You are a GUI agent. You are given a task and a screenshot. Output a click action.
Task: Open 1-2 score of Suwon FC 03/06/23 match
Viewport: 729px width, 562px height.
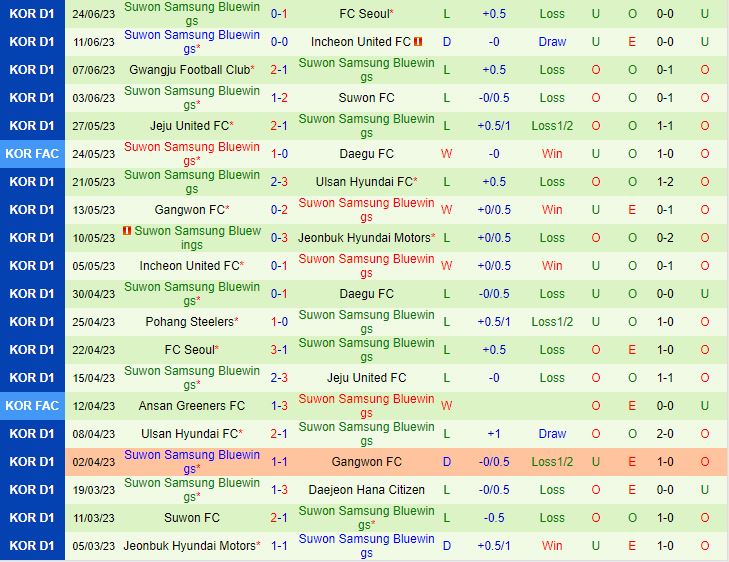279,98
